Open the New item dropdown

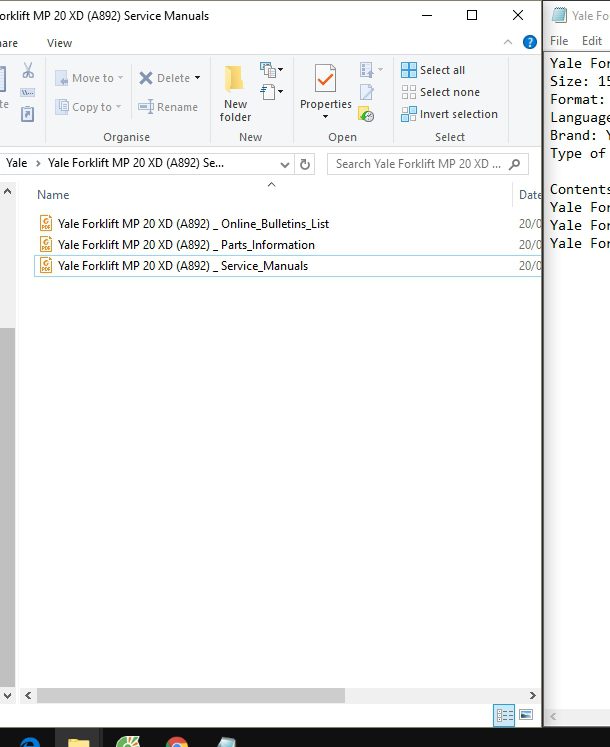click(x=272, y=70)
